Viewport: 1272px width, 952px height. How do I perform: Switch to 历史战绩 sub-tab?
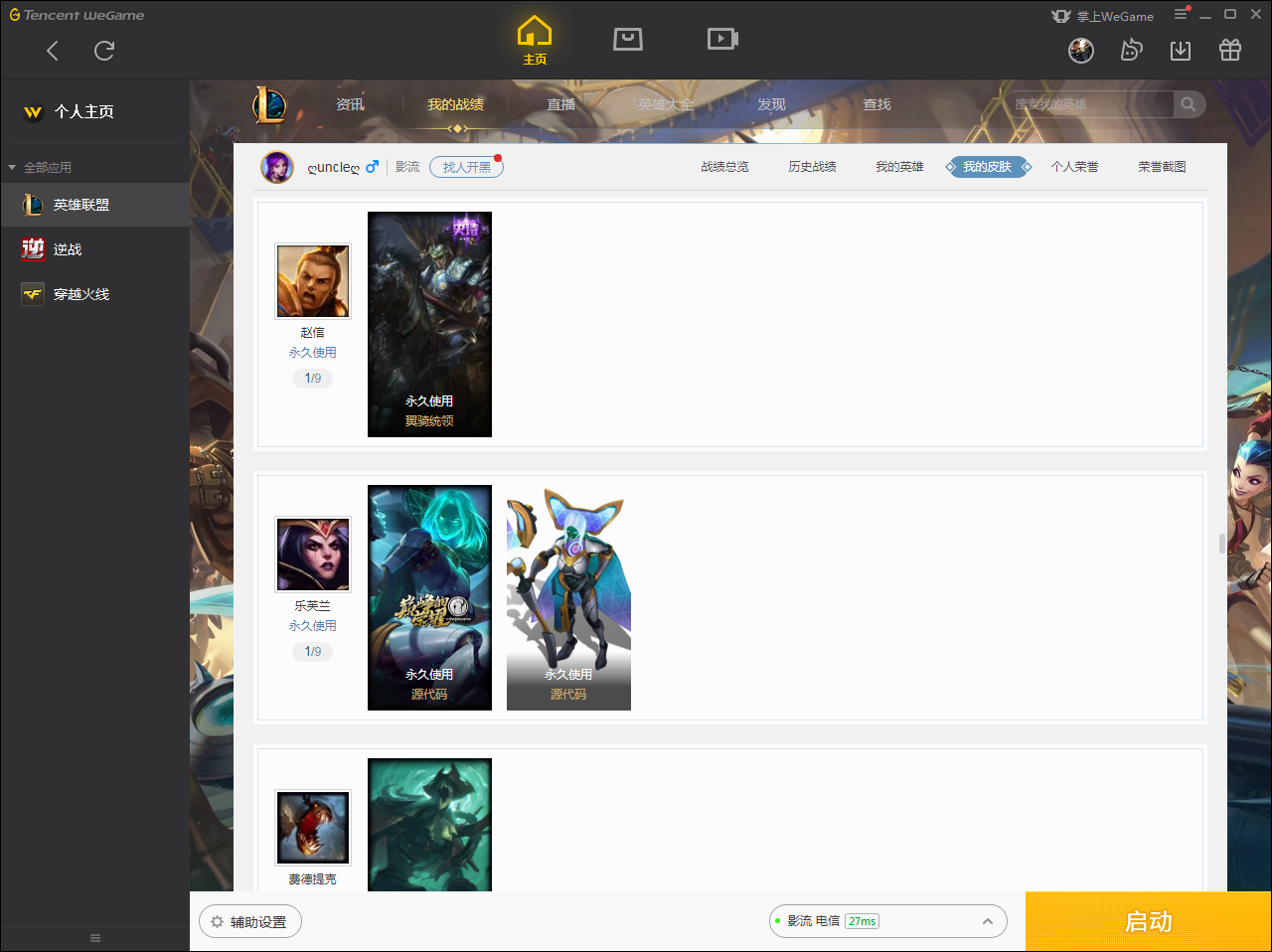(x=812, y=167)
